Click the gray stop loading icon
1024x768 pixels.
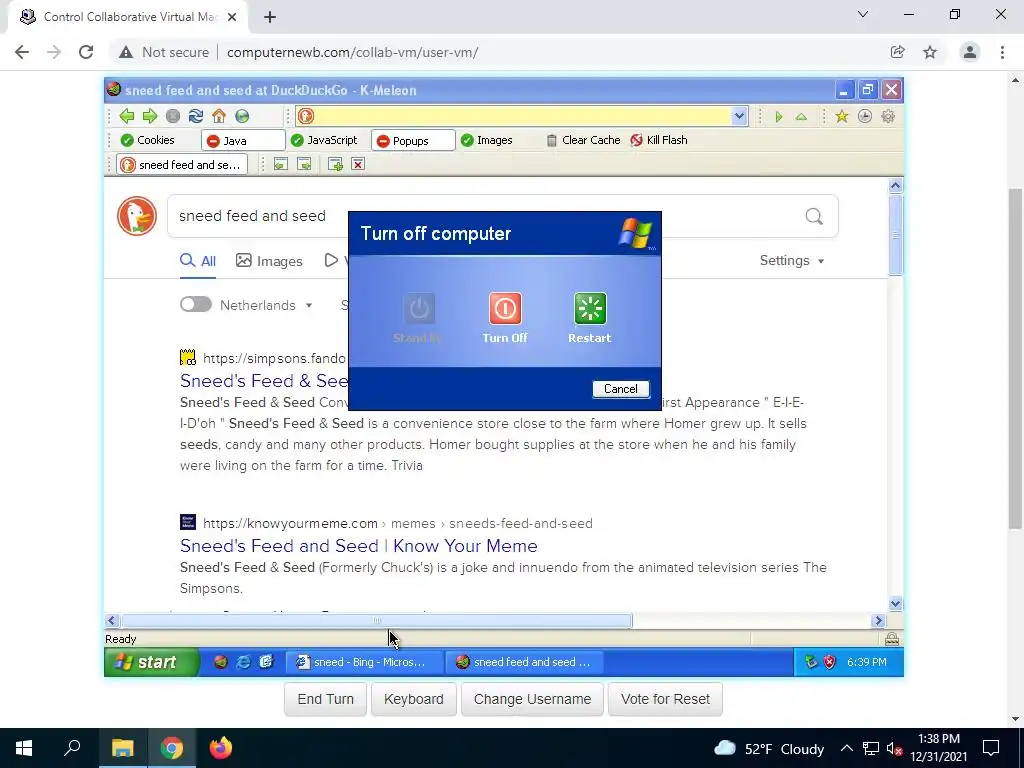click(172, 116)
